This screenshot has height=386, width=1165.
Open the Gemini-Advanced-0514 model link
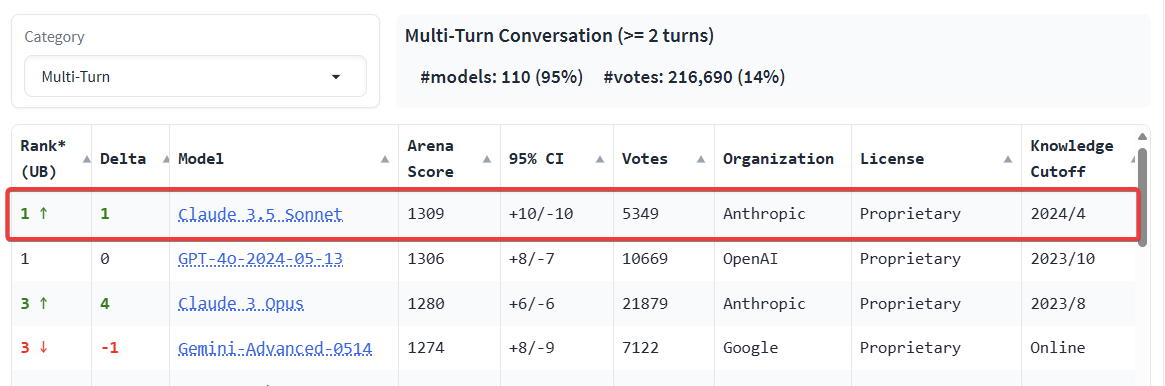click(275, 348)
